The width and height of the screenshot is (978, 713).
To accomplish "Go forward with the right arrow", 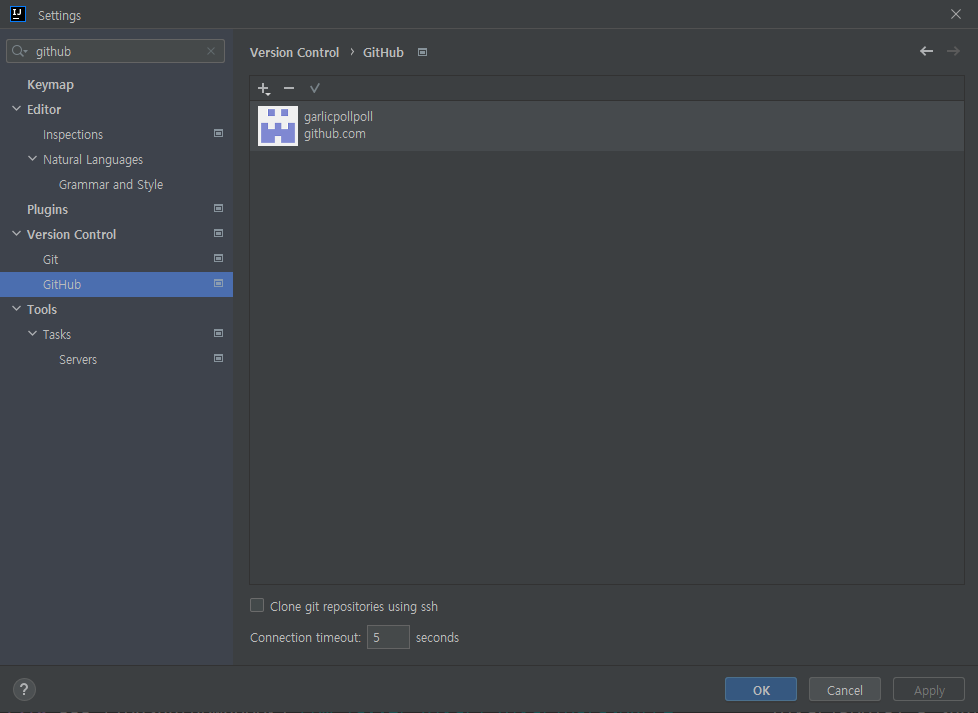I will (953, 51).
